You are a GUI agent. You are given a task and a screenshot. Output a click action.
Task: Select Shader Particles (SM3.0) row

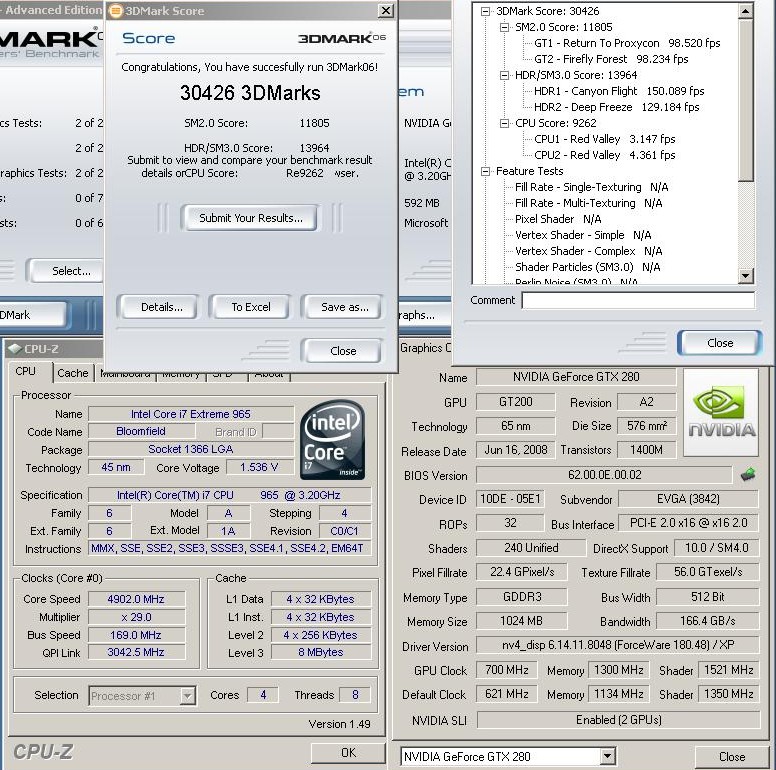pos(588,267)
